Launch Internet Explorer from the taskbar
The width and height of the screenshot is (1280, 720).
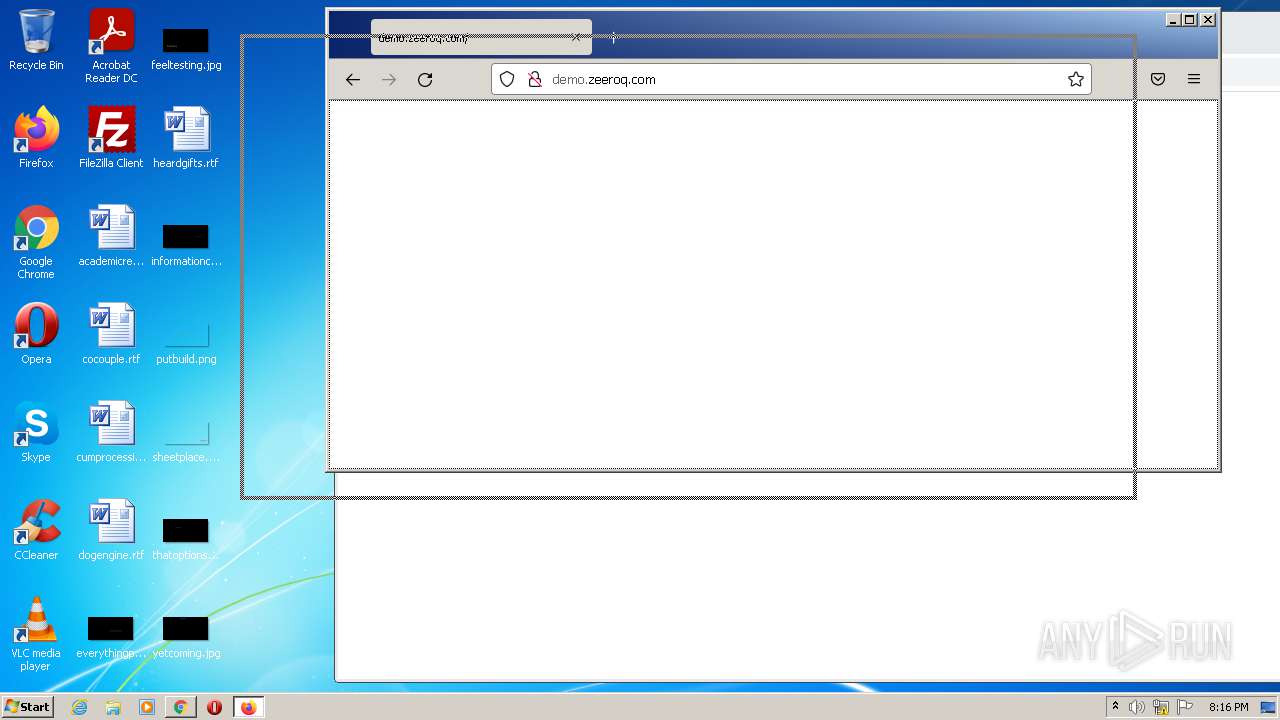[79, 707]
